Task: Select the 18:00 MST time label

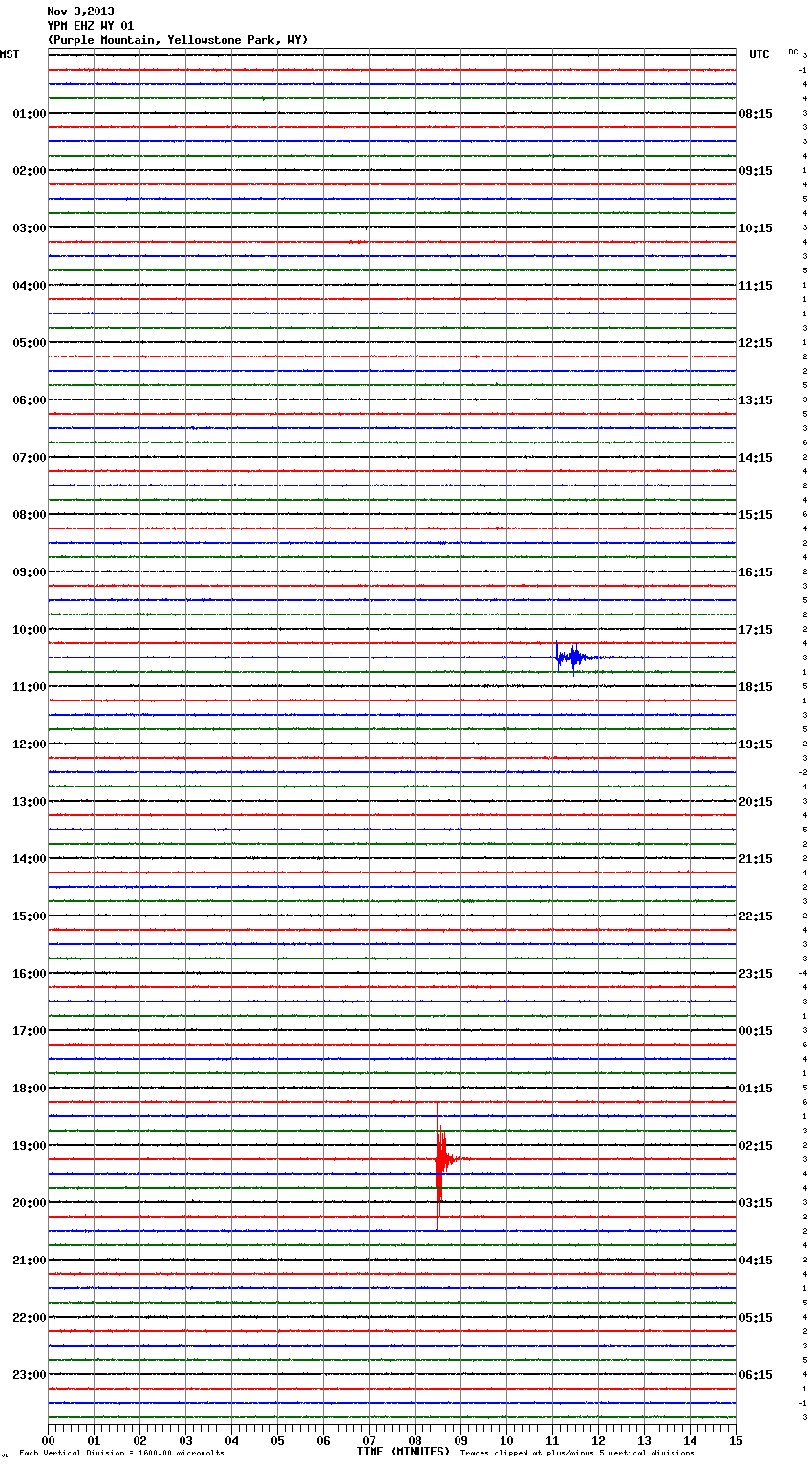Action: 30,1089
